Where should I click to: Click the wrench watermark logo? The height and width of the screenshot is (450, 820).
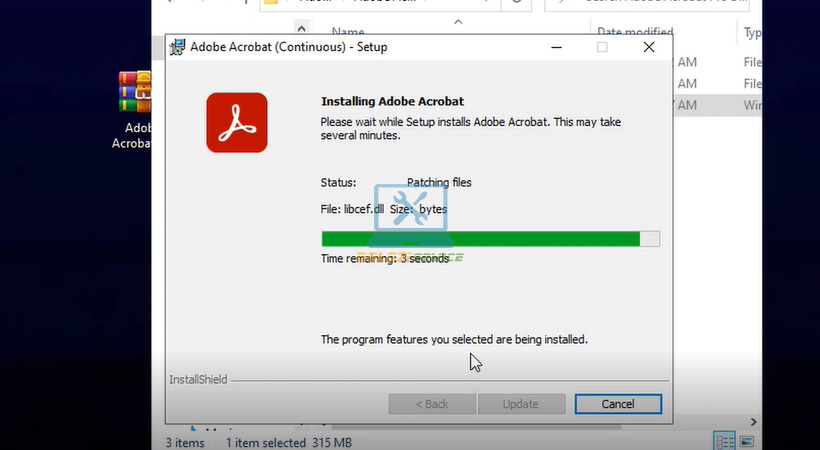tap(410, 210)
